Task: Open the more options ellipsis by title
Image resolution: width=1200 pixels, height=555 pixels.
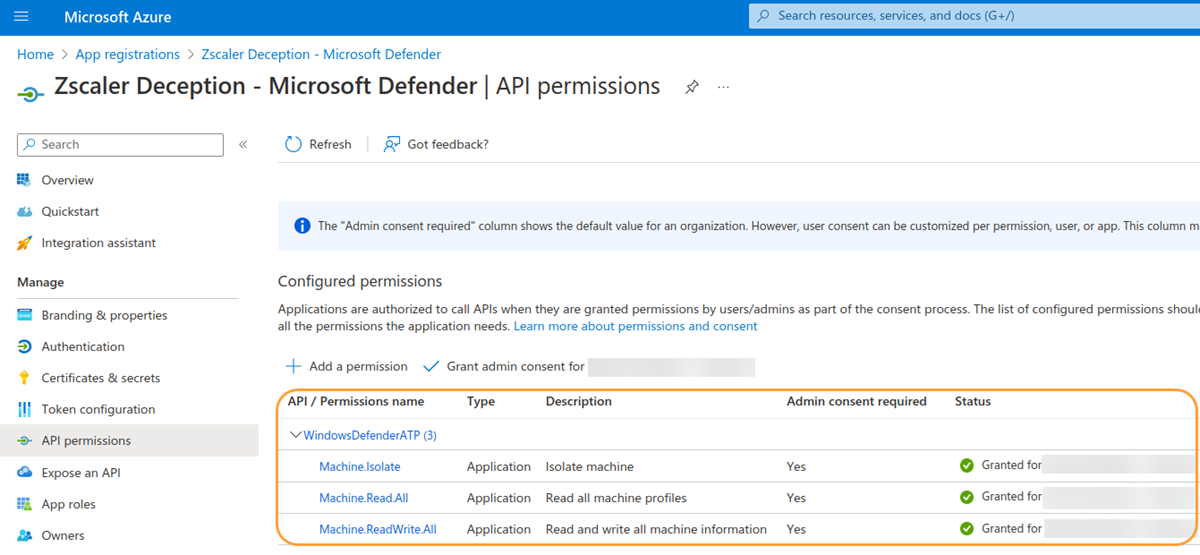Action: click(723, 87)
